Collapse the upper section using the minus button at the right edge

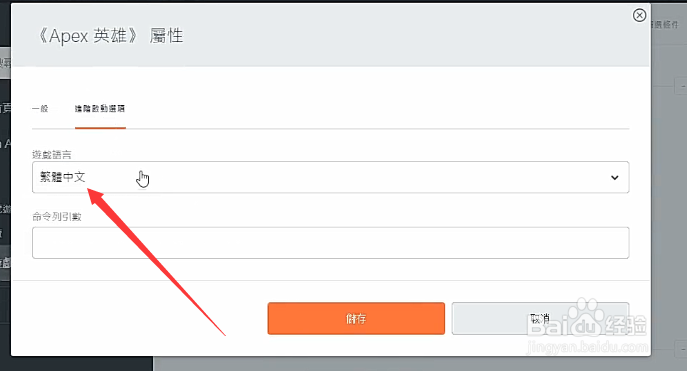682,86
